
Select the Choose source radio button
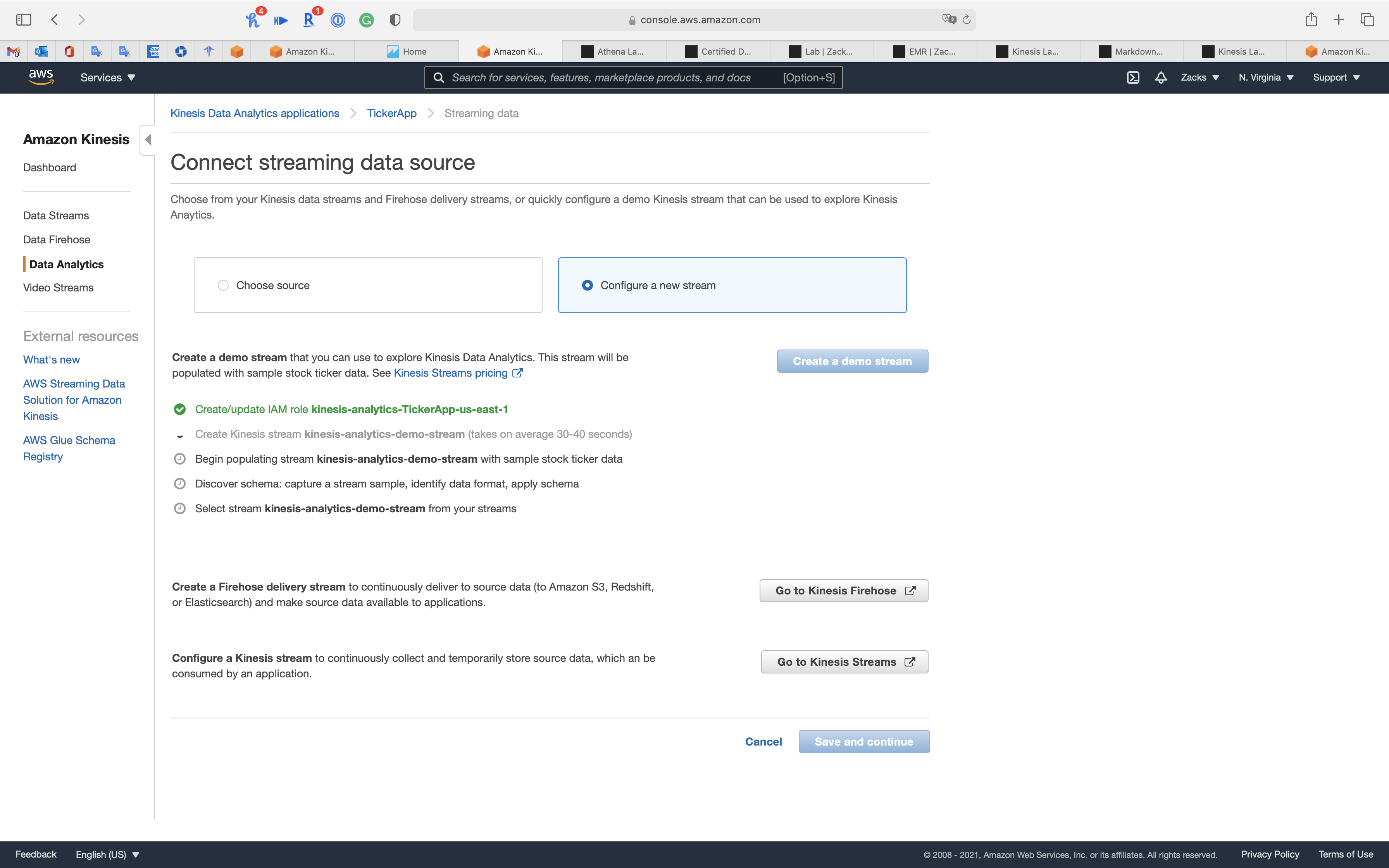[223, 285]
